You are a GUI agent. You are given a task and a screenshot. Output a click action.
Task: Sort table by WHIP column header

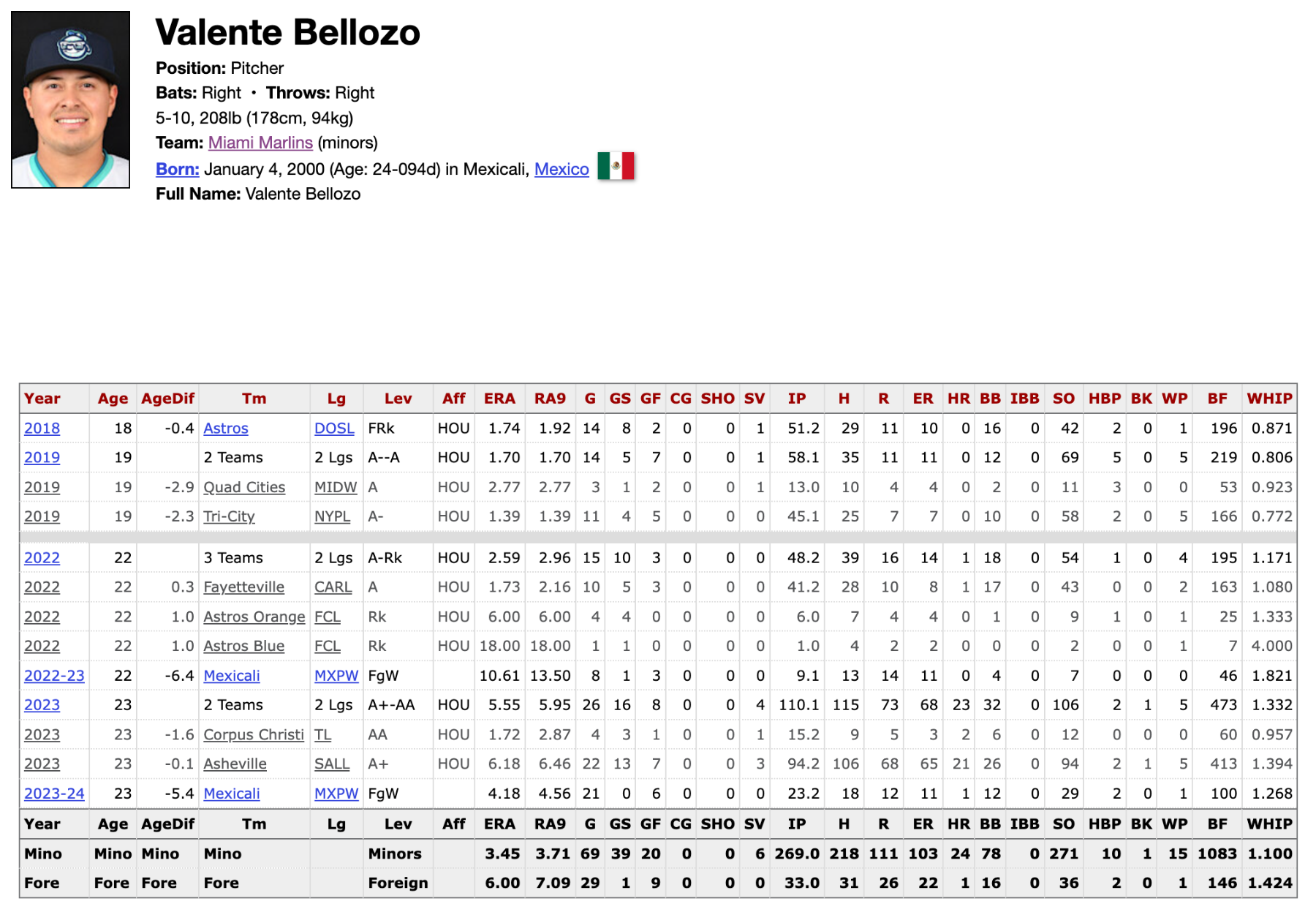tap(1269, 399)
